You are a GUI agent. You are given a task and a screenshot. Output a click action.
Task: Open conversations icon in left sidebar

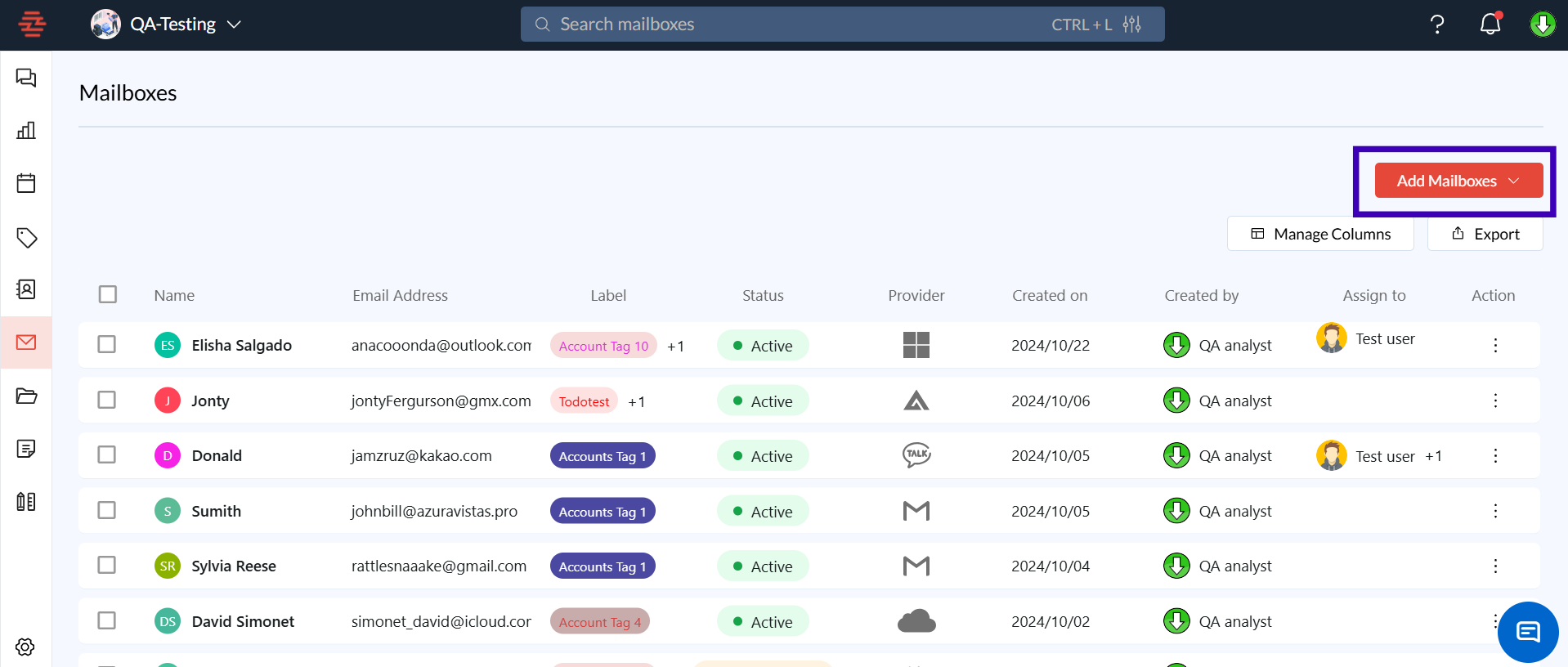[26, 78]
